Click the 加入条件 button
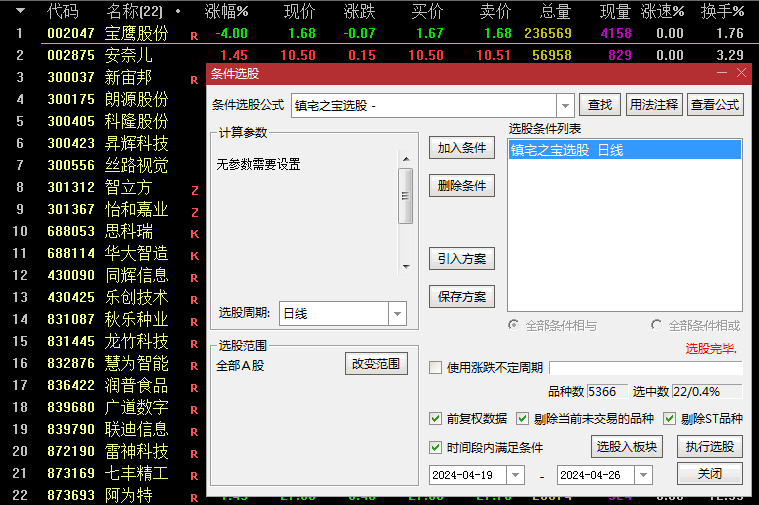759x505 pixels. pyautogui.click(x=462, y=148)
